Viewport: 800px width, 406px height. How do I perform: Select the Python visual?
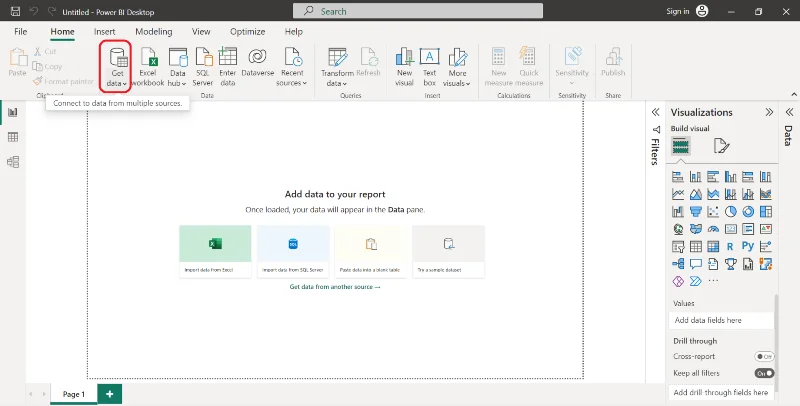pos(748,247)
